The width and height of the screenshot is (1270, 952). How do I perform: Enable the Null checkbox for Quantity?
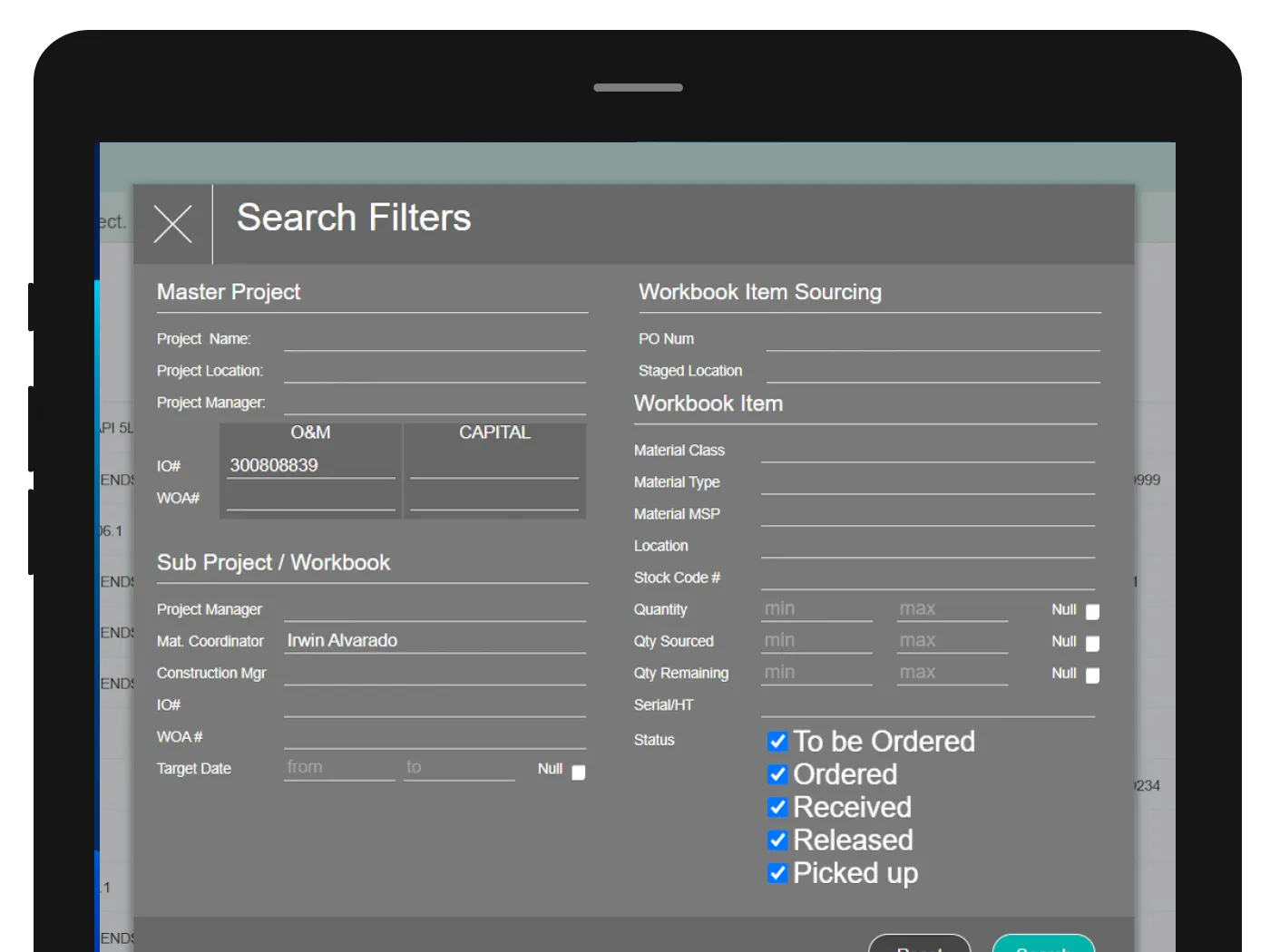[1091, 612]
